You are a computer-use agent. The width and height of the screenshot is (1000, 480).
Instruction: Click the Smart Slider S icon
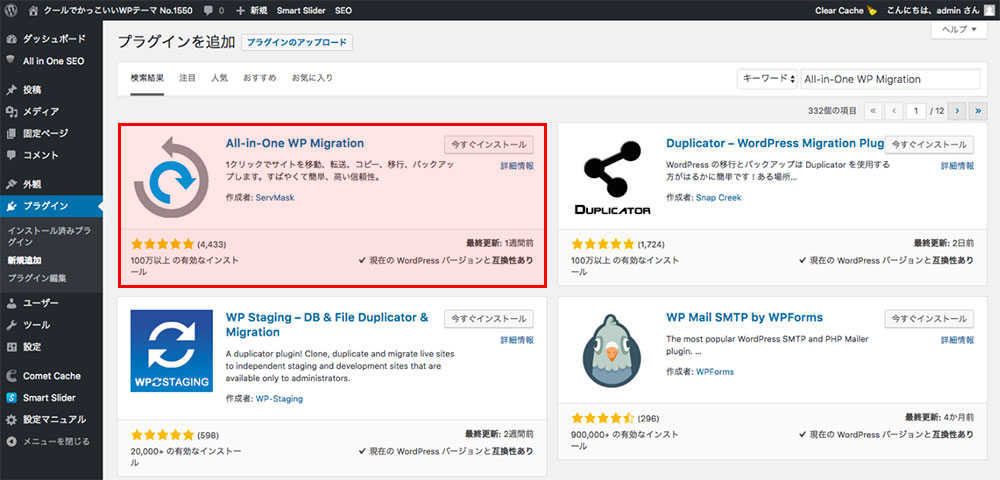(x=11, y=398)
